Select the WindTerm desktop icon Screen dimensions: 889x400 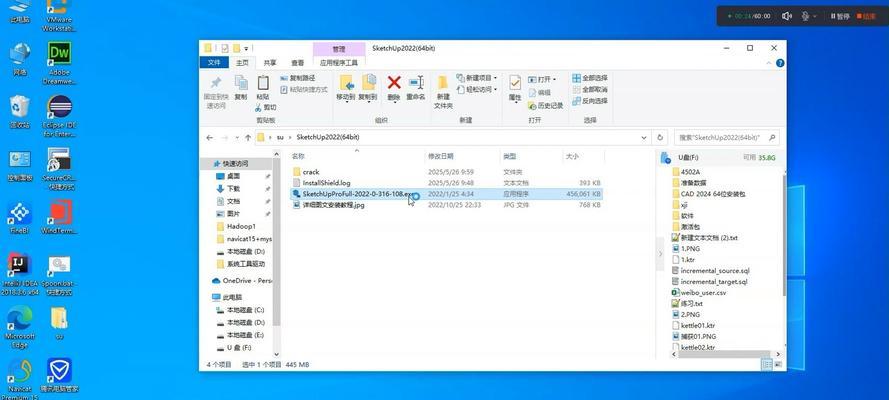tap(59, 219)
